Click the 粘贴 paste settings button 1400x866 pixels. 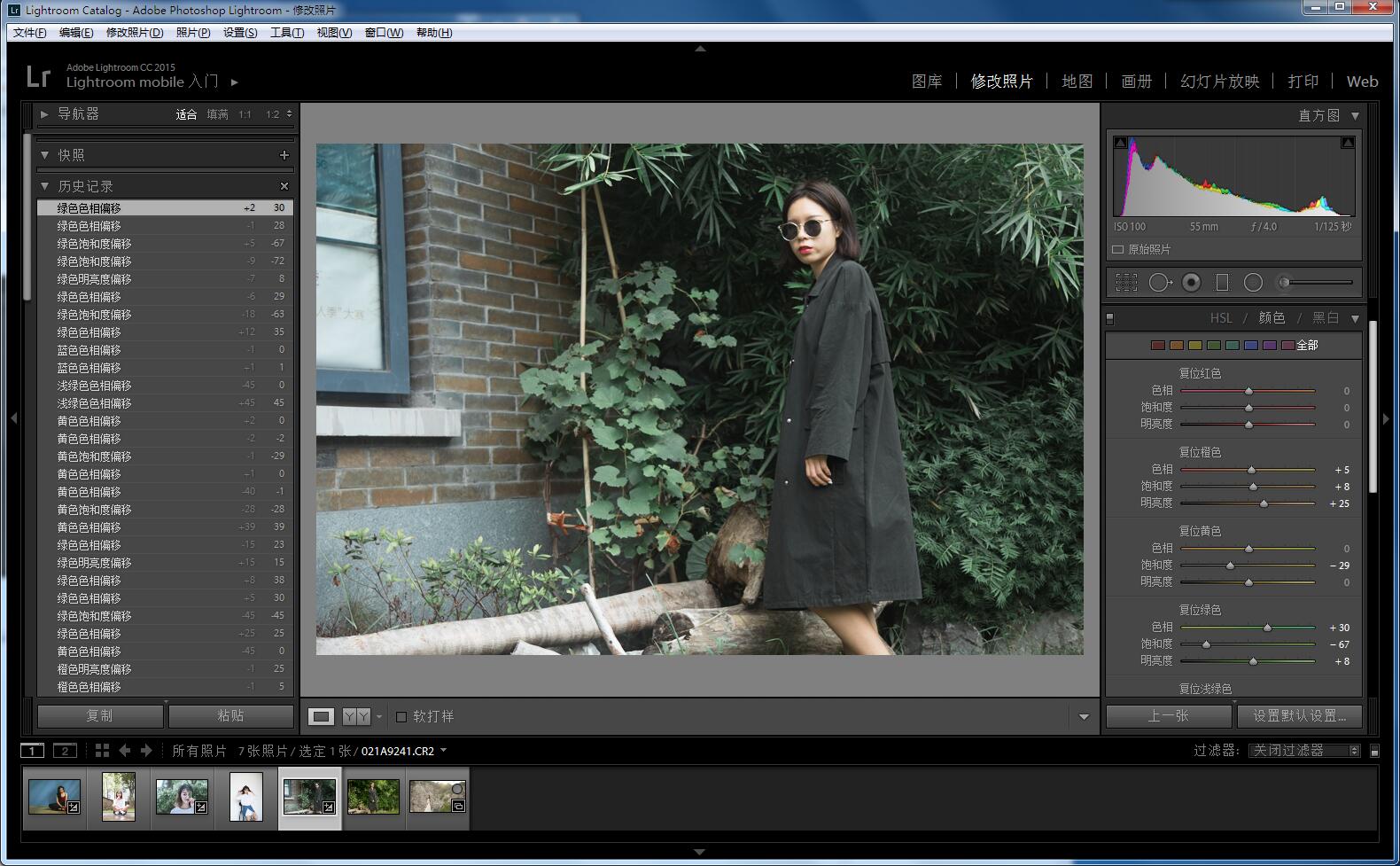[230, 716]
